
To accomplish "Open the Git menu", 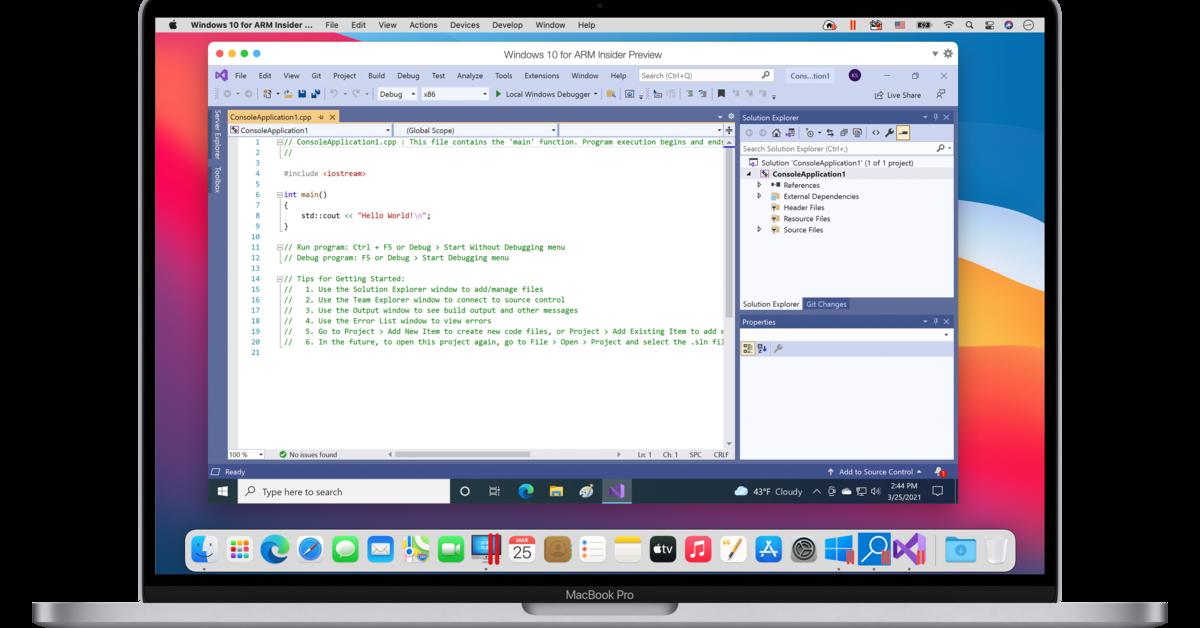I will (315, 75).
